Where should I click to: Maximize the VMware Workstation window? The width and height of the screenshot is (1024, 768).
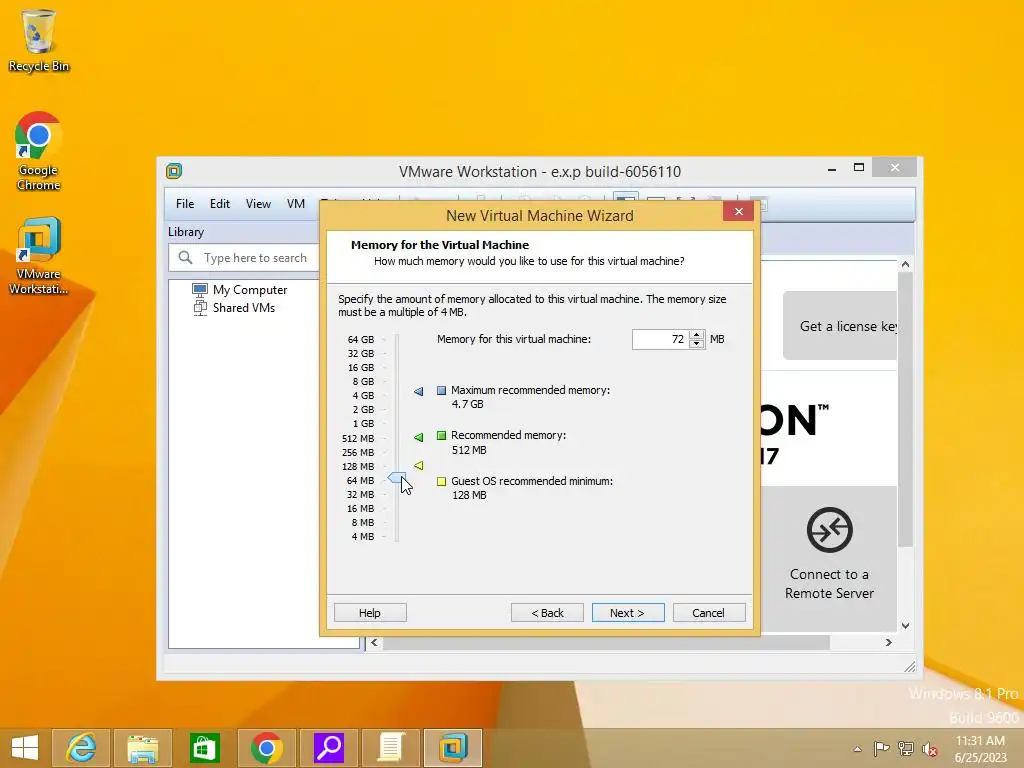click(859, 168)
